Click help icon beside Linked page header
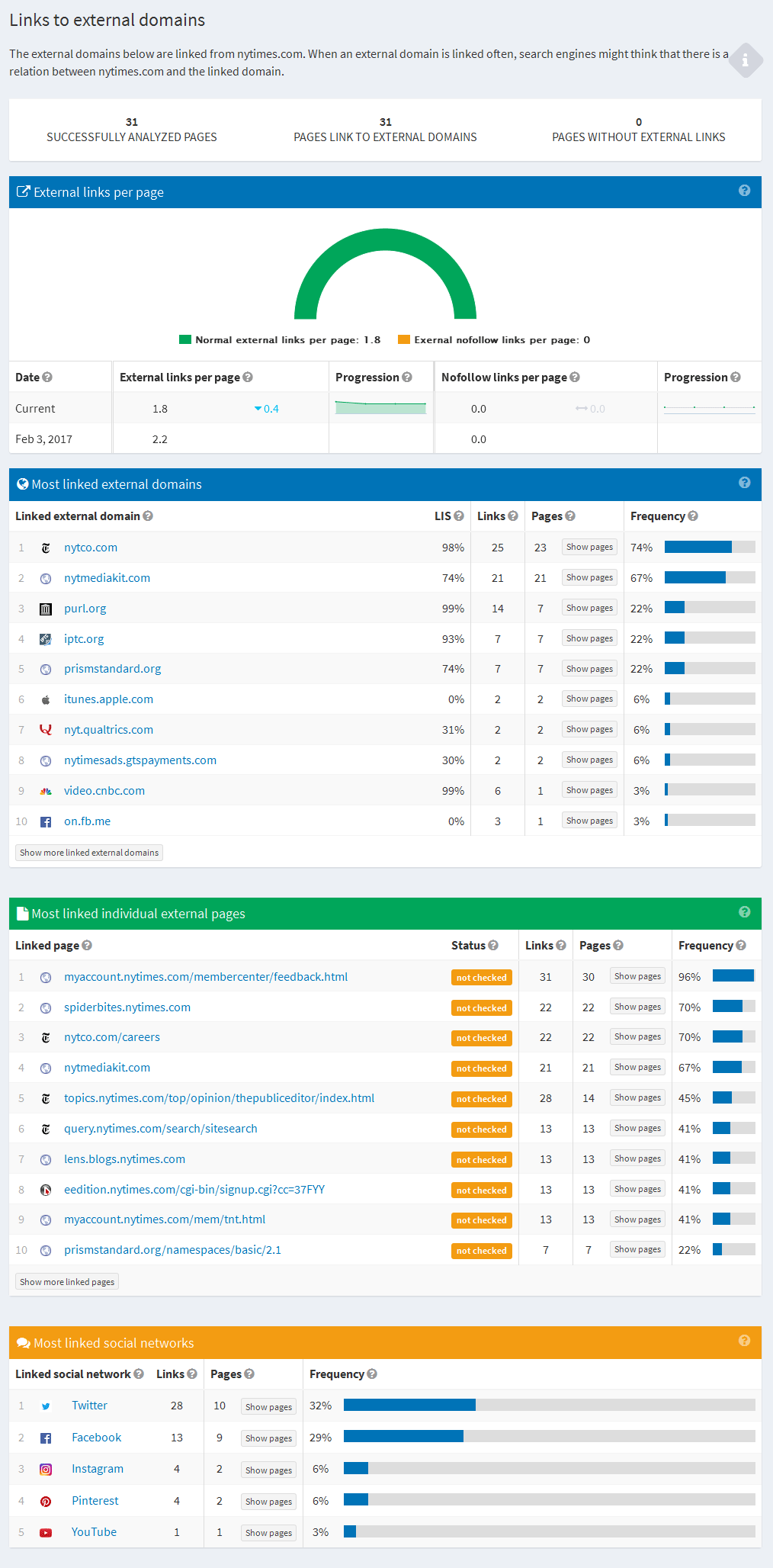 (x=87, y=945)
